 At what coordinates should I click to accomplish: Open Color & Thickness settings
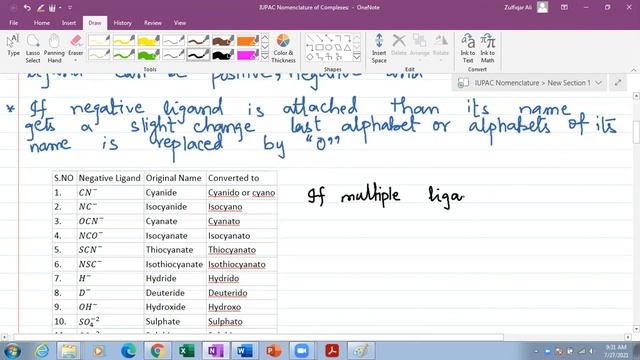pos(283,49)
